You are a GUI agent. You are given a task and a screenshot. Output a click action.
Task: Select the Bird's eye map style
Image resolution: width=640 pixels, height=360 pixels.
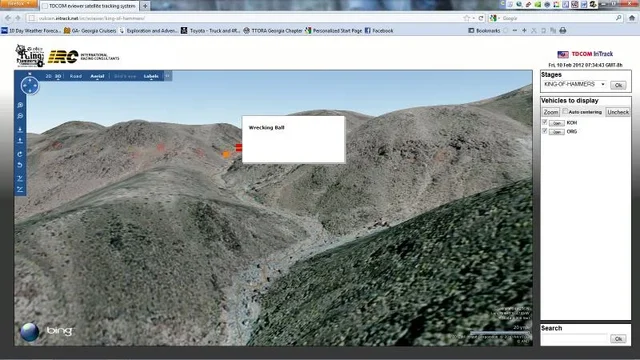point(125,76)
